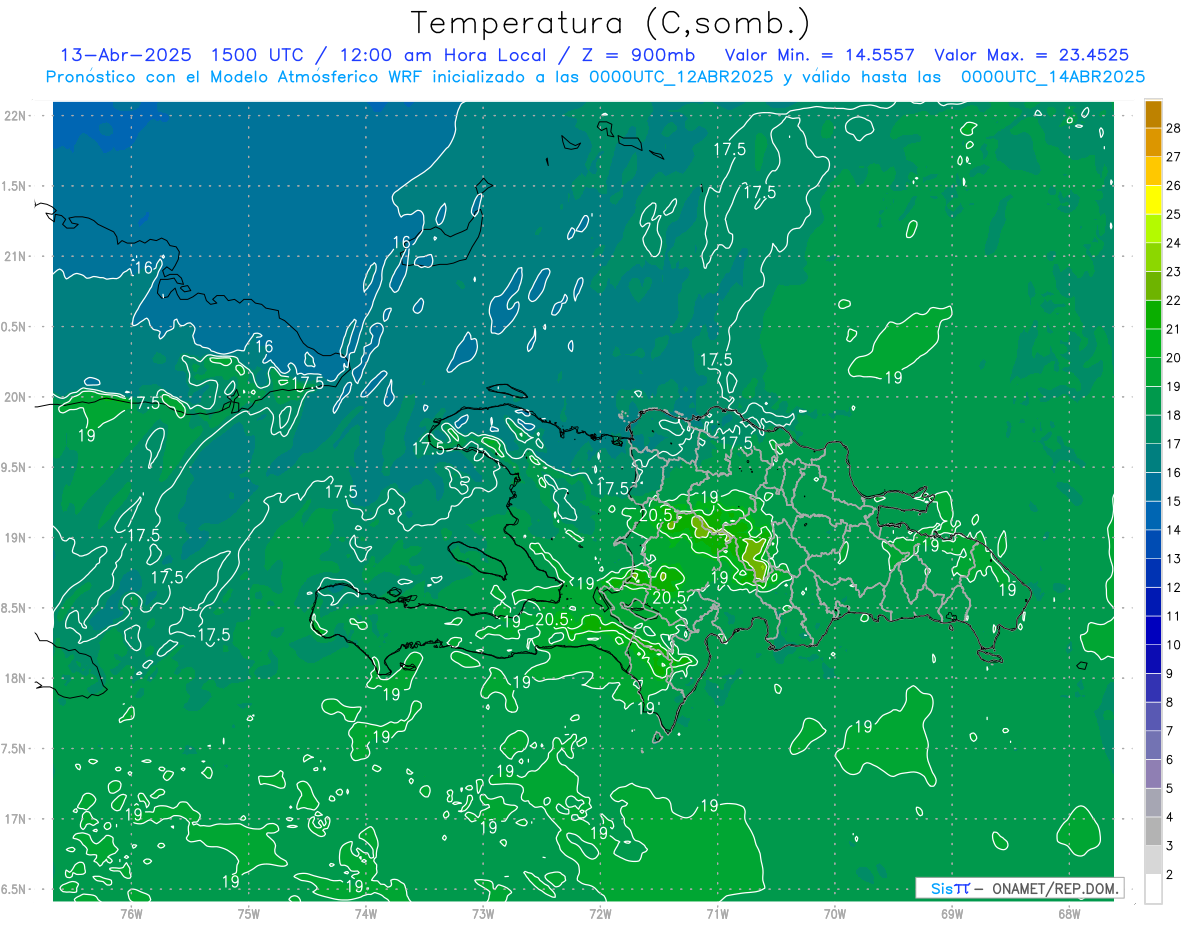This screenshot has height=927, width=1200.
Task: Click the "72W" longitude axis label
Action: 600,913
